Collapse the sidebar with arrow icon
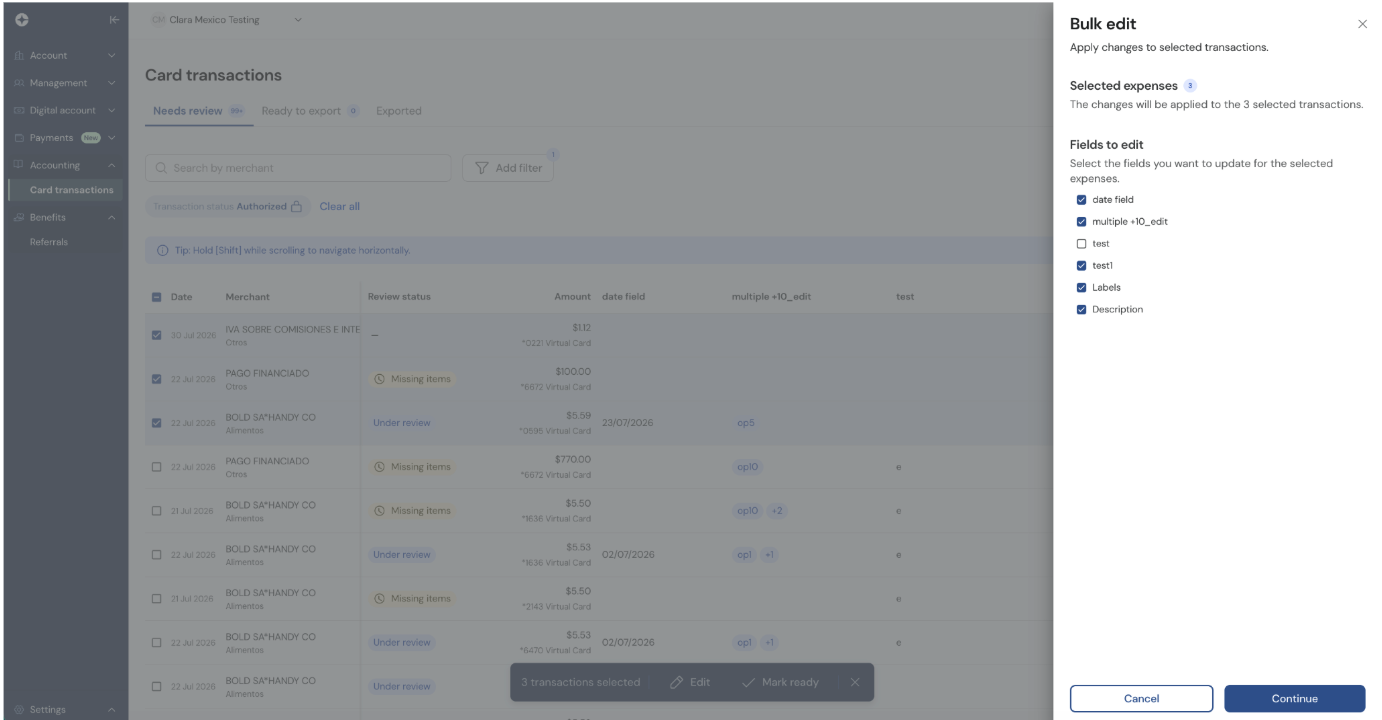 pyautogui.click(x=115, y=20)
